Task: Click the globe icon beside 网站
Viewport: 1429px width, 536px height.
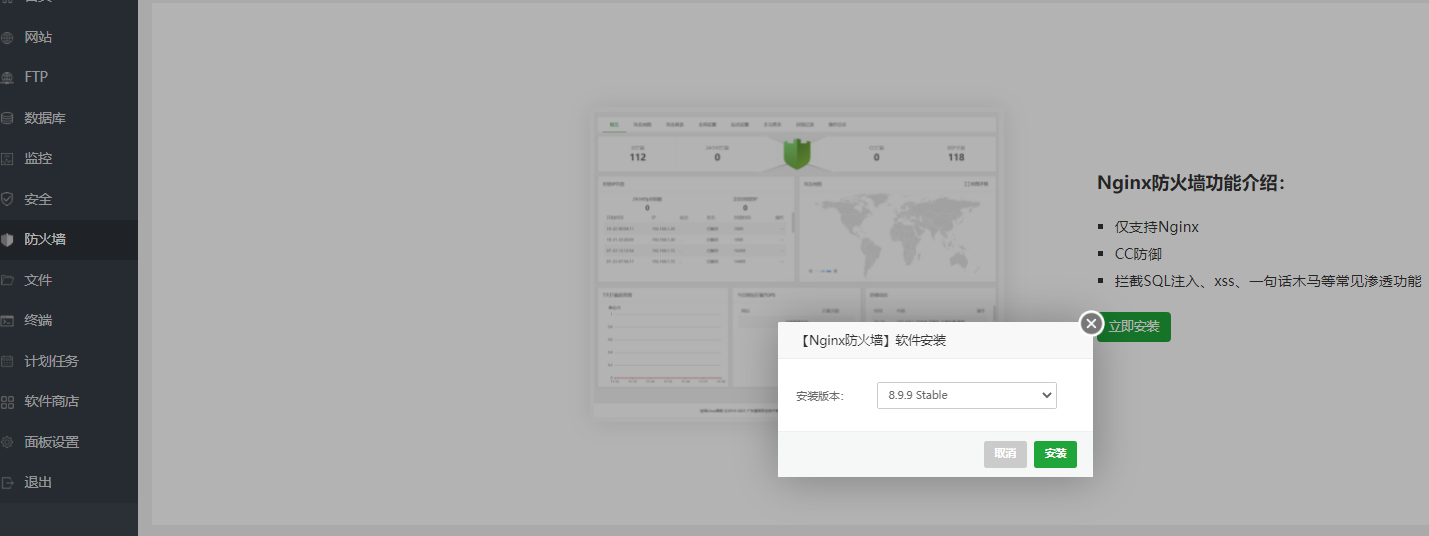Action: point(7,37)
